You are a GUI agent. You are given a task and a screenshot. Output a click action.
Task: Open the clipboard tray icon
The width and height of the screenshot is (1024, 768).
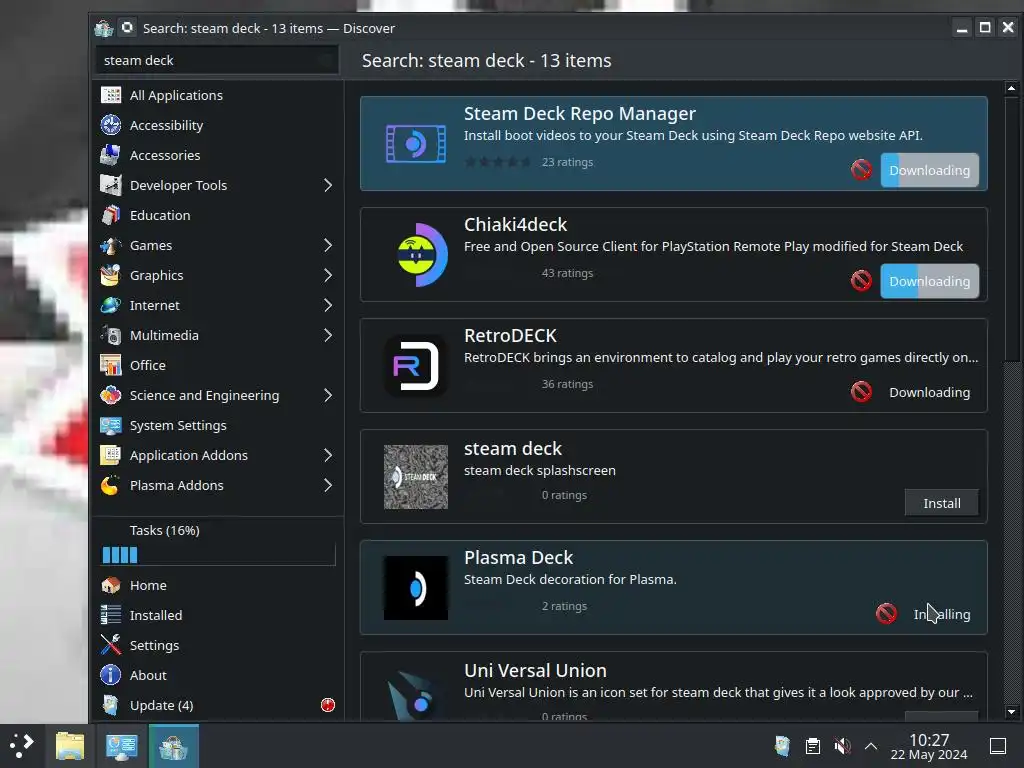[x=813, y=746]
